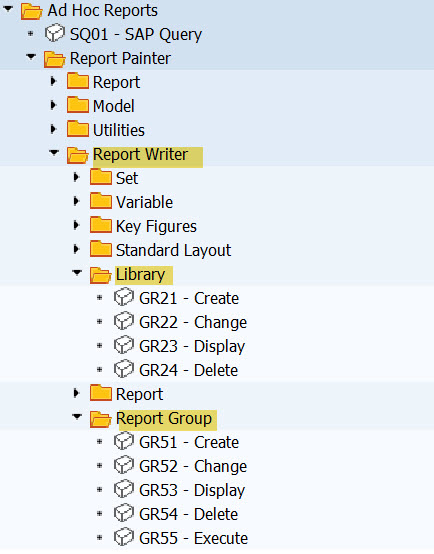Collapse the Library node arrow
Screen dimensions: 434x554
pos(77,272)
